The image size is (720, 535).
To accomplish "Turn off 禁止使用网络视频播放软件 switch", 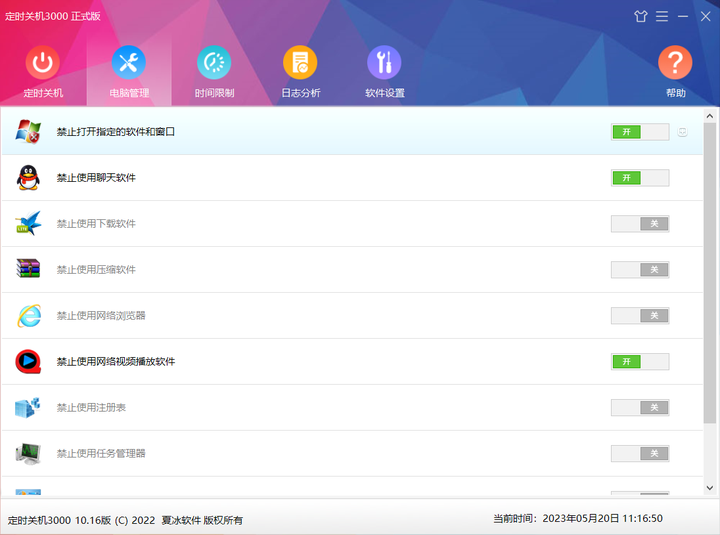I will [x=640, y=361].
